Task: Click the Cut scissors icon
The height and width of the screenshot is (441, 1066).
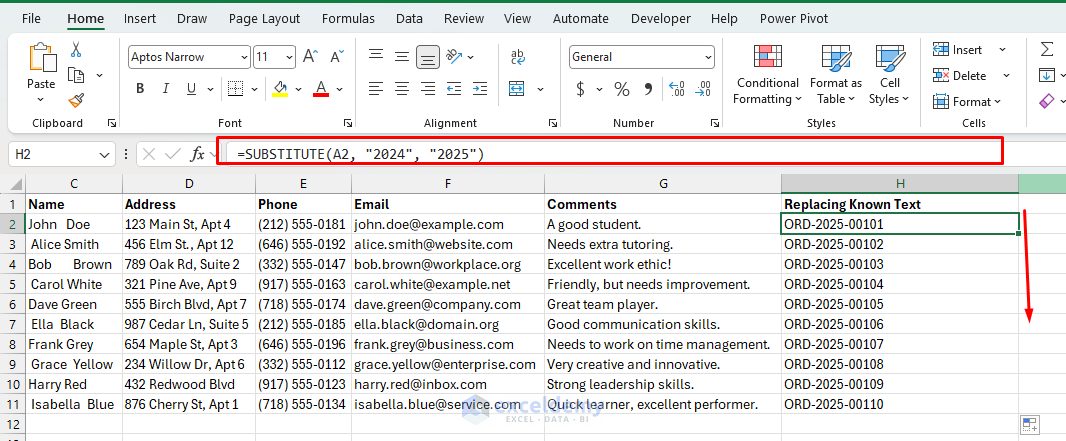Action: (76, 50)
